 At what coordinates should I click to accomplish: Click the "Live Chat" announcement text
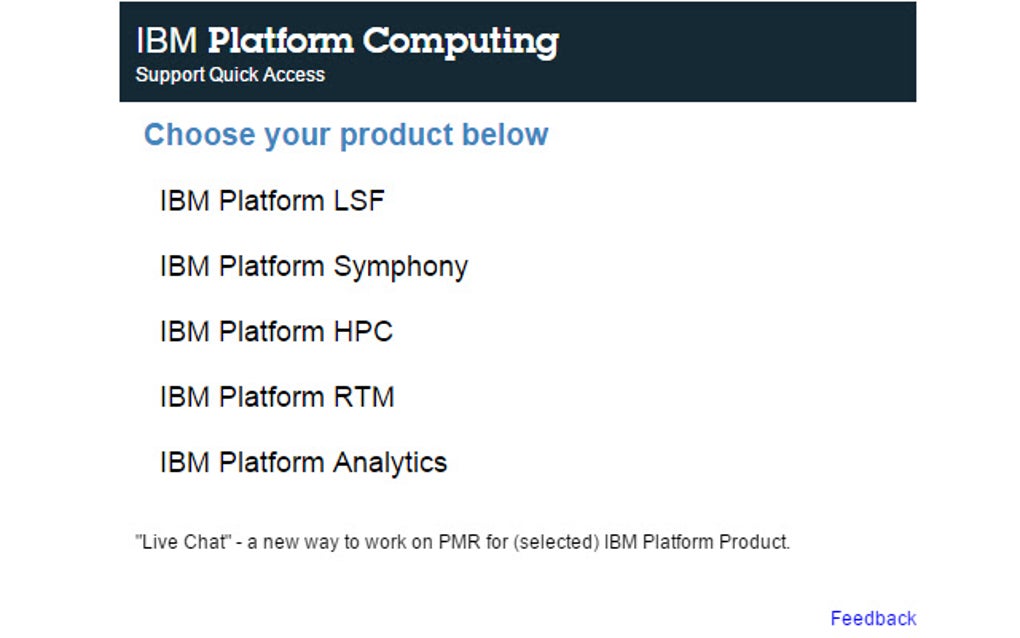[462, 543]
